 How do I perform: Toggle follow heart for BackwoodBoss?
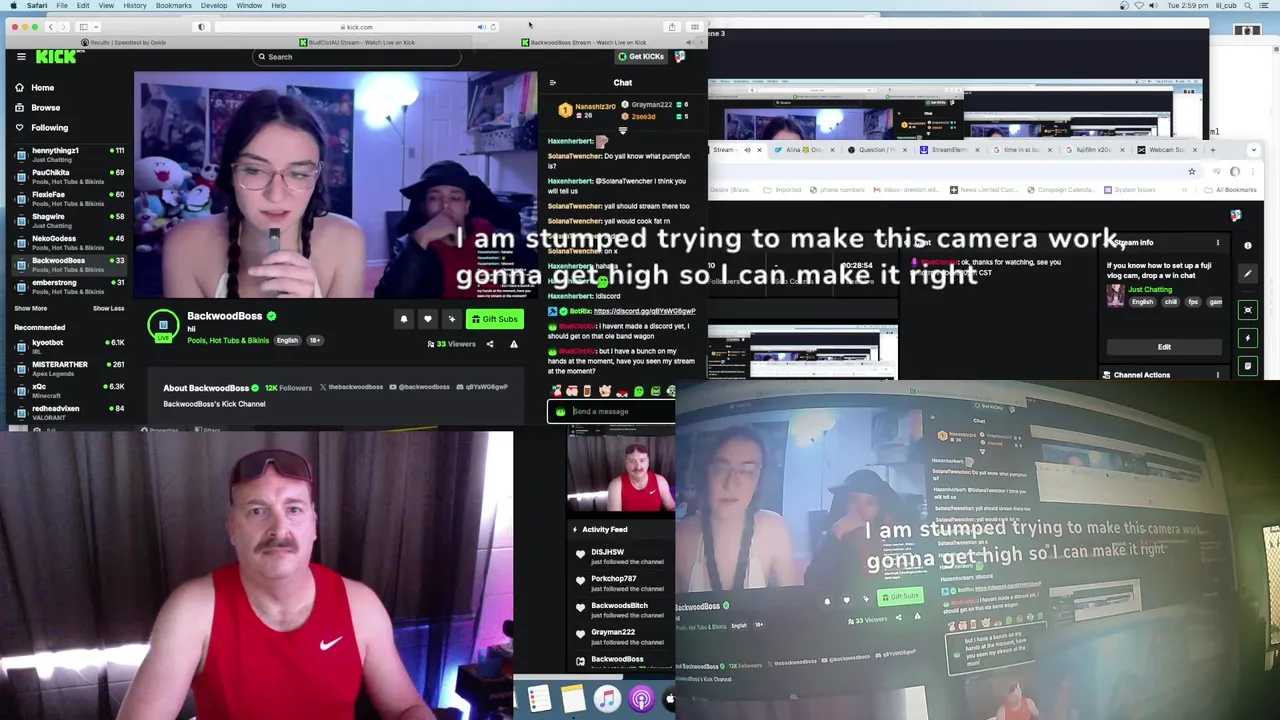(428, 319)
